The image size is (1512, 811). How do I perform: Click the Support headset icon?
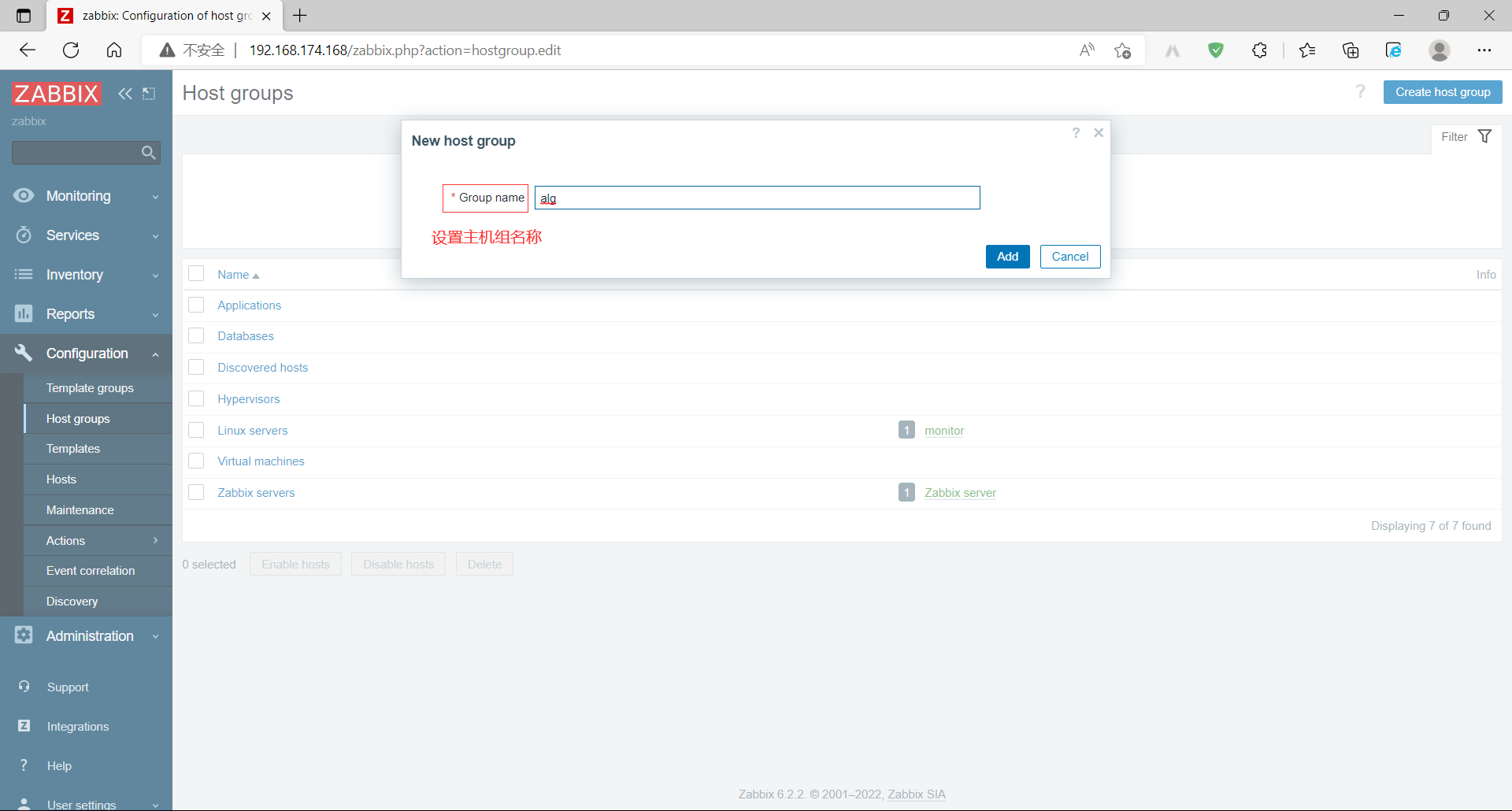tap(24, 687)
